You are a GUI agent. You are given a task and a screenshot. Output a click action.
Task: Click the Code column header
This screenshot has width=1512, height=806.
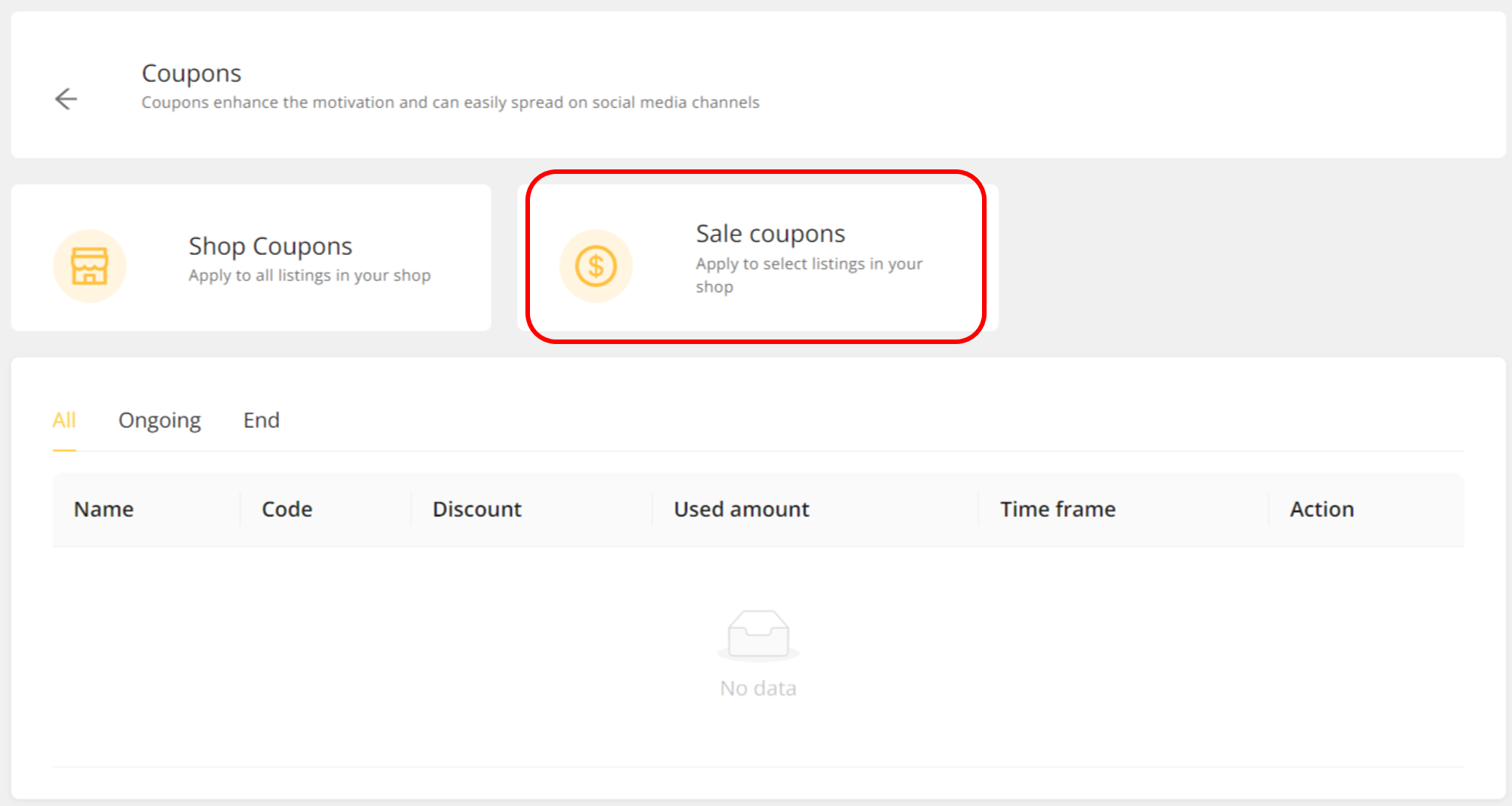point(287,510)
